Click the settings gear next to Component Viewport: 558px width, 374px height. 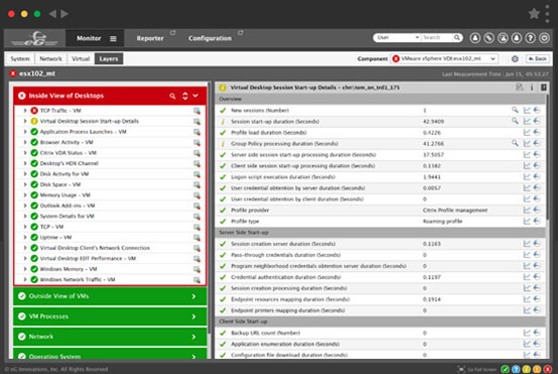point(515,59)
